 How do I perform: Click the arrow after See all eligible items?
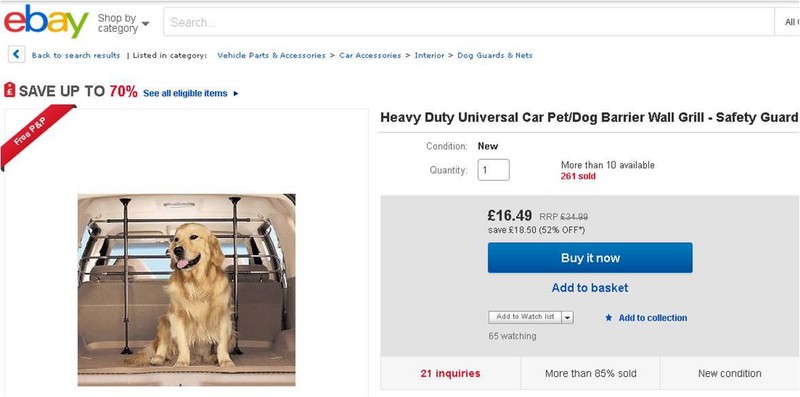tap(236, 93)
